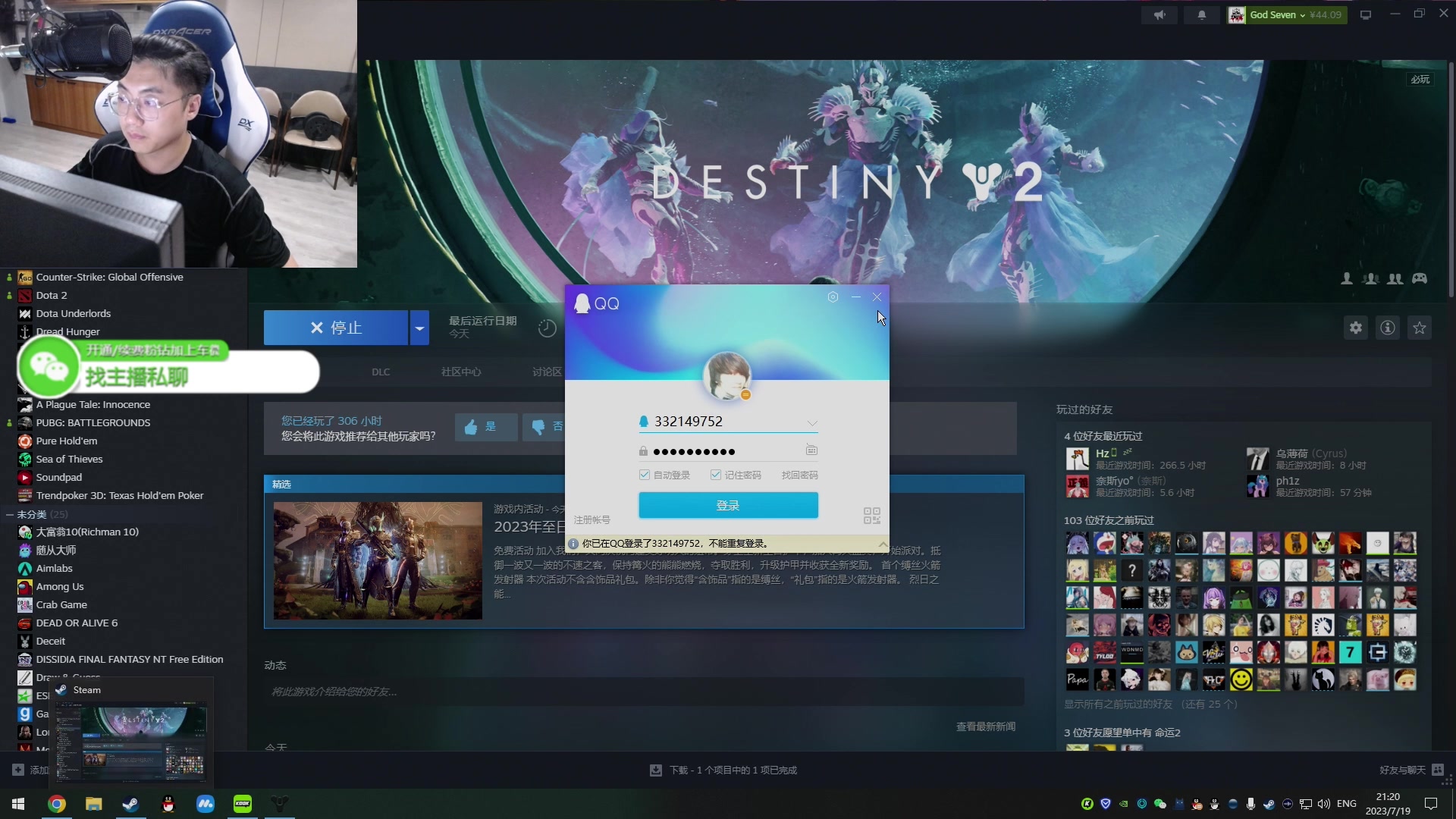This screenshot has height=819, width=1456.
Task: Select PUBG: BATTLEGROUNDS in library list
Action: (93, 422)
